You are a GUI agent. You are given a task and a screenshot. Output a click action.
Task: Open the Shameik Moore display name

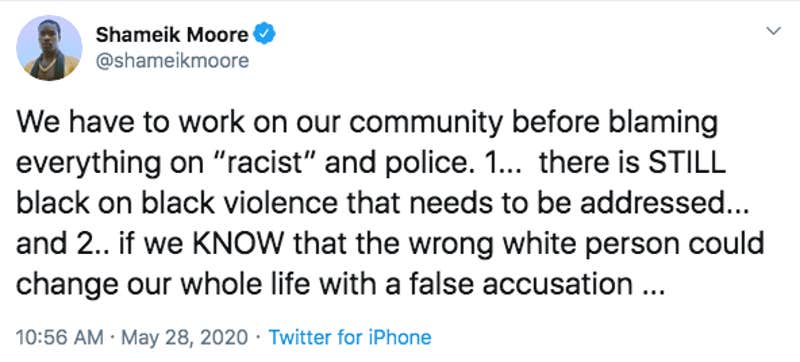pyautogui.click(x=172, y=34)
